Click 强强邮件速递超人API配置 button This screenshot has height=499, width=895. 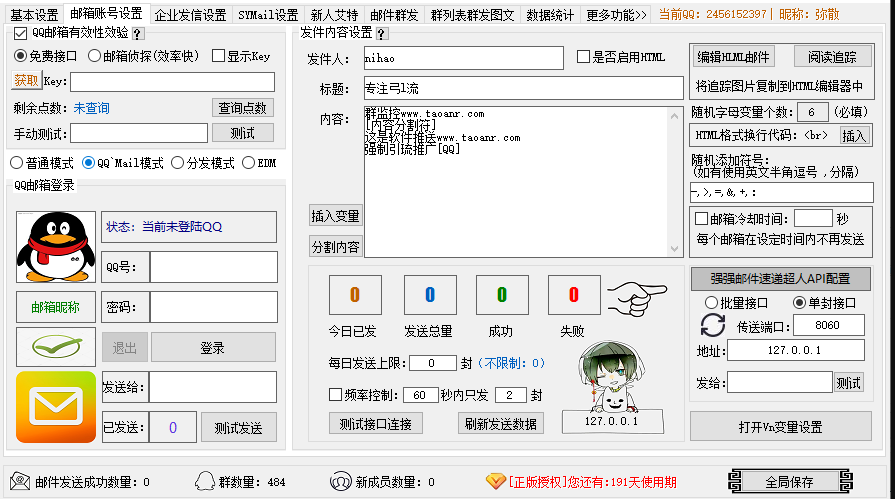[780, 279]
